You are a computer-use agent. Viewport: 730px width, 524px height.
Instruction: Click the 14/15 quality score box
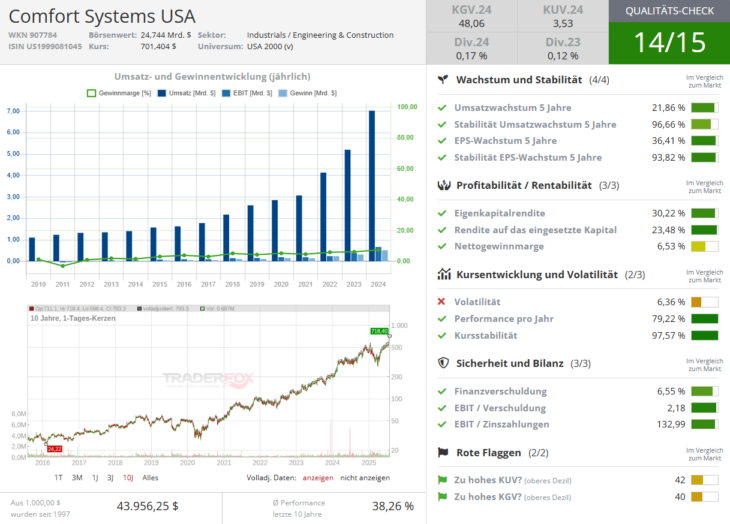click(669, 43)
